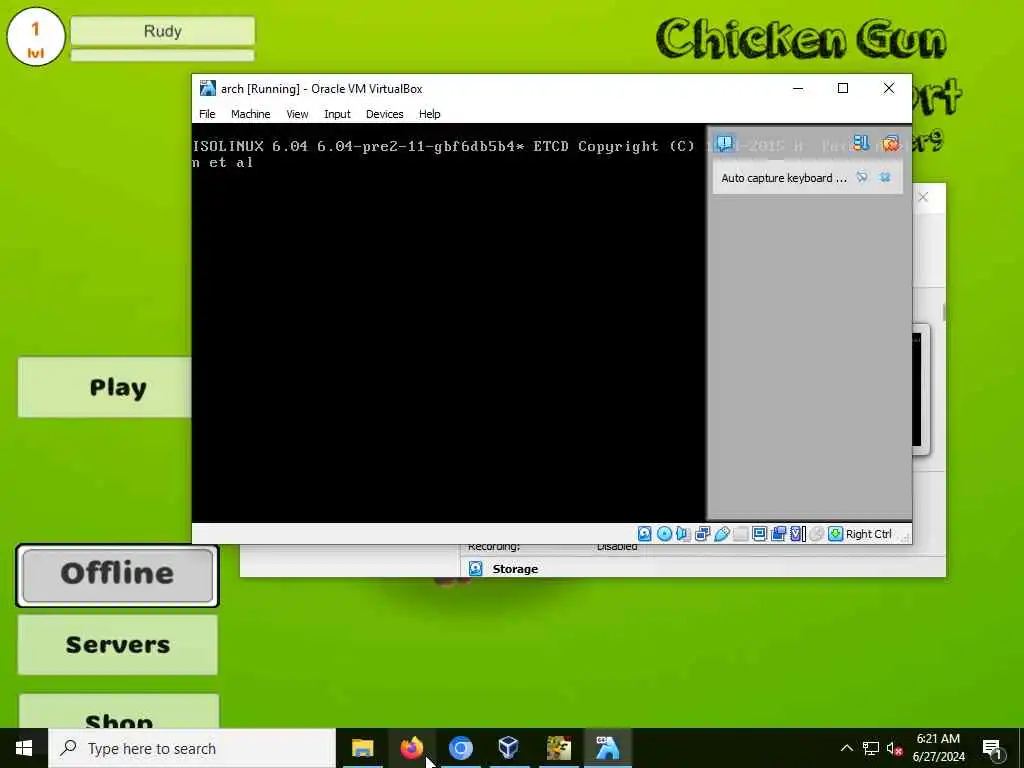
Task: Close the background VirtualBox Manager pane
Action: (x=923, y=197)
